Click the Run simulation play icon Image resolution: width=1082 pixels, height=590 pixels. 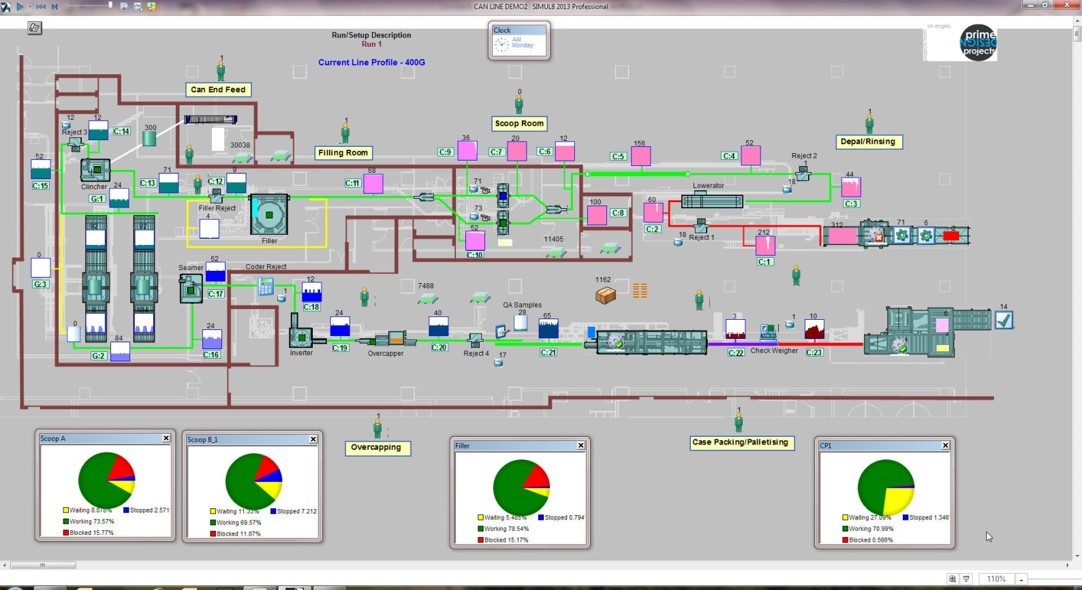pos(20,6)
